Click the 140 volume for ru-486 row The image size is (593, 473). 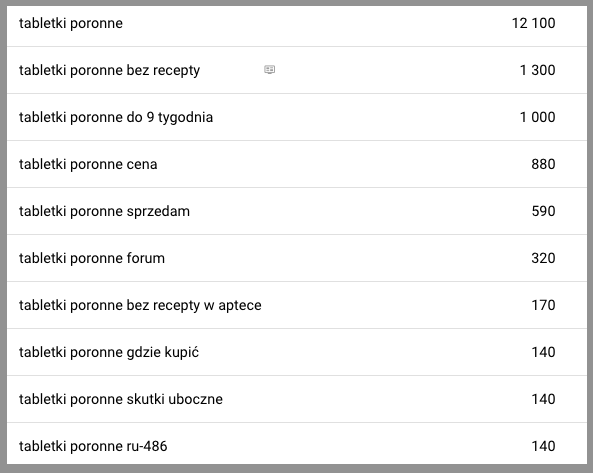pos(543,446)
